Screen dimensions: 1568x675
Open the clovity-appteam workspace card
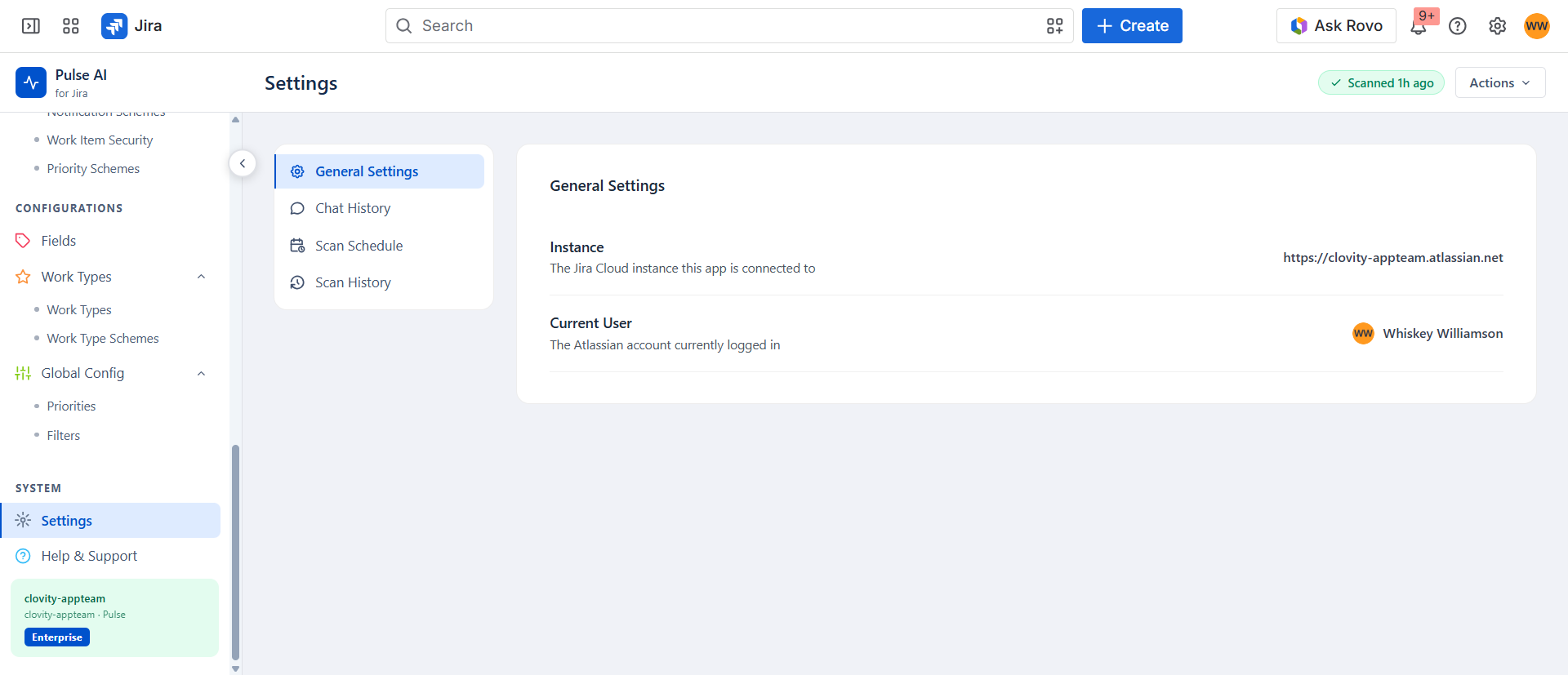click(x=114, y=618)
